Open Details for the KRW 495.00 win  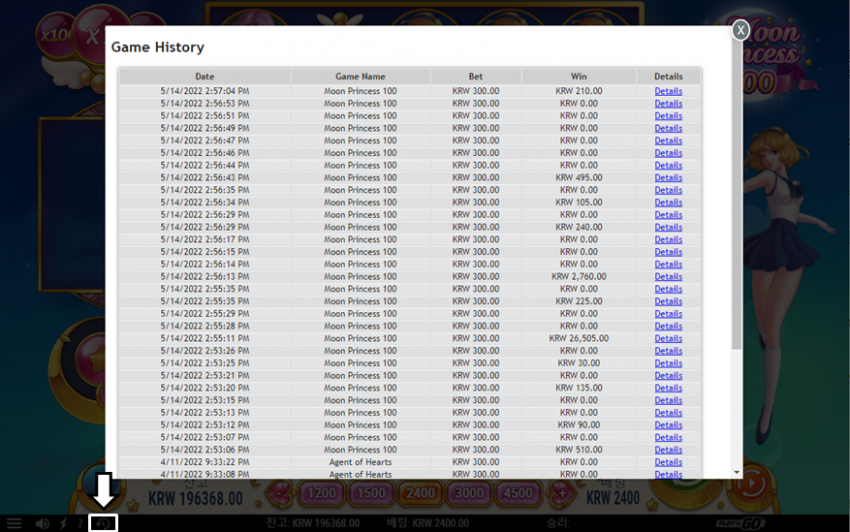pos(668,178)
